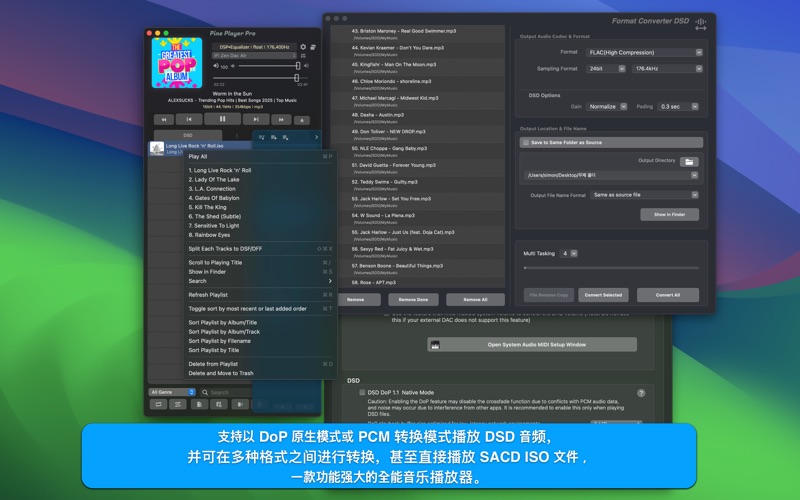Click the search magnifier icon in Pine Player

(205, 392)
